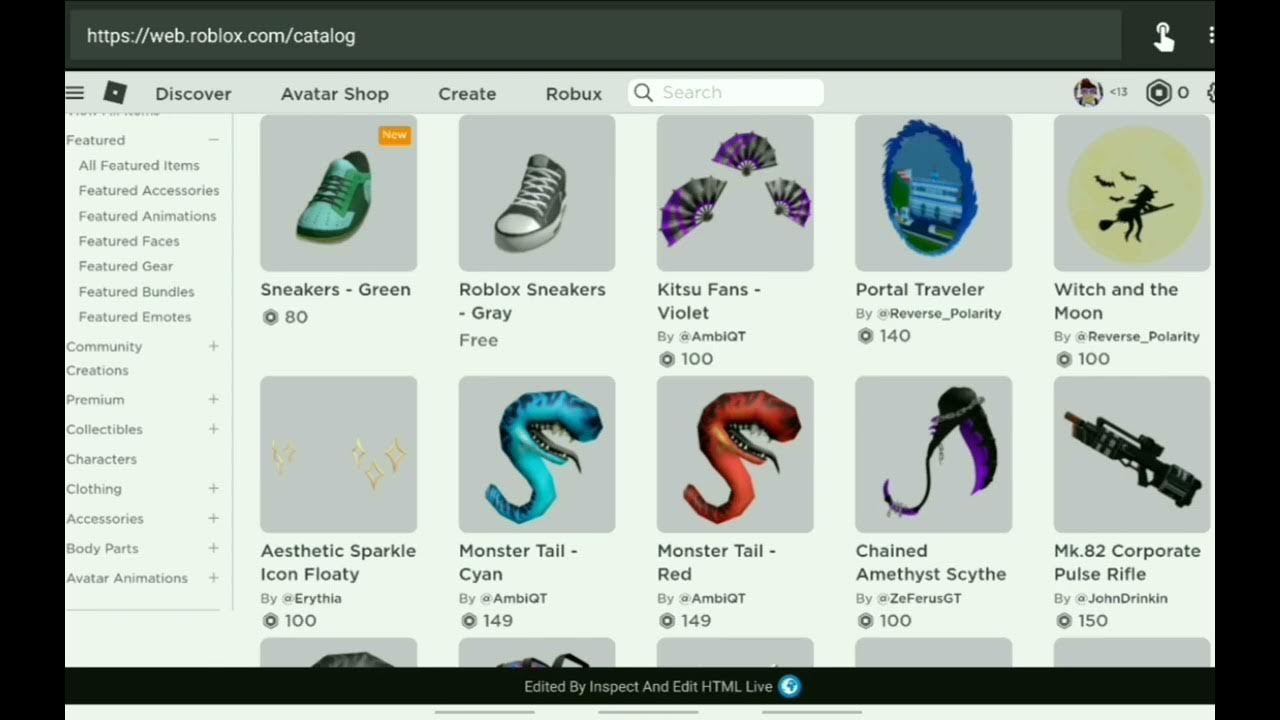Click the Search input field
The width and height of the screenshot is (1280, 720).
[x=726, y=92]
